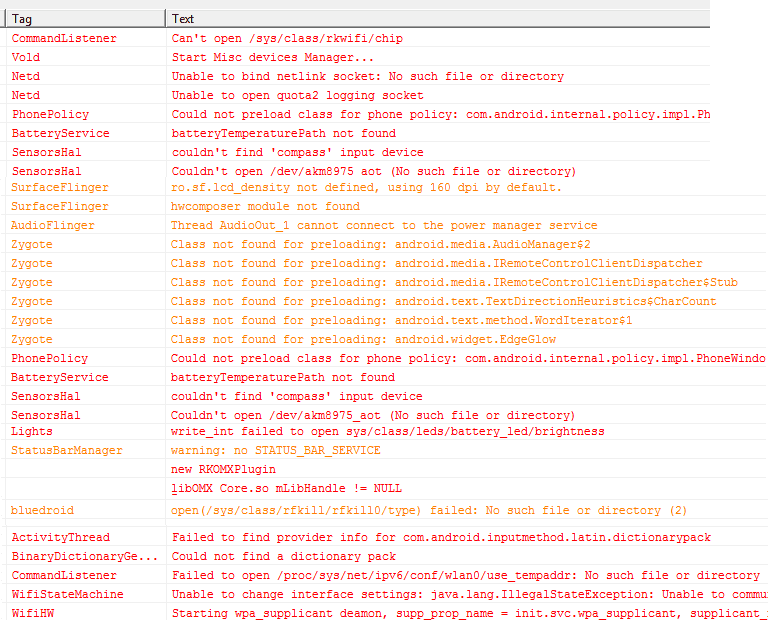The image size is (775, 620).
Task: Select "Unable to open quota2 logging socket" message
Action: coord(297,95)
